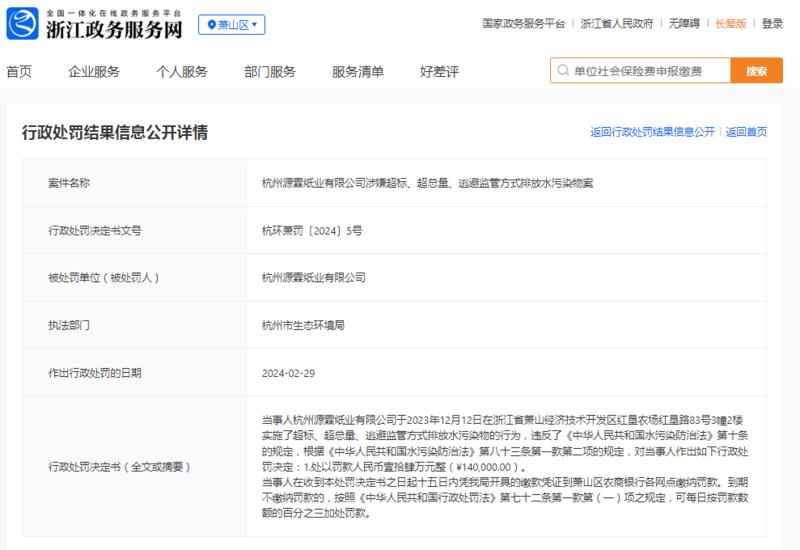The image size is (800, 550).
Task: Open the 好差评 menu item
Action: pos(439,72)
